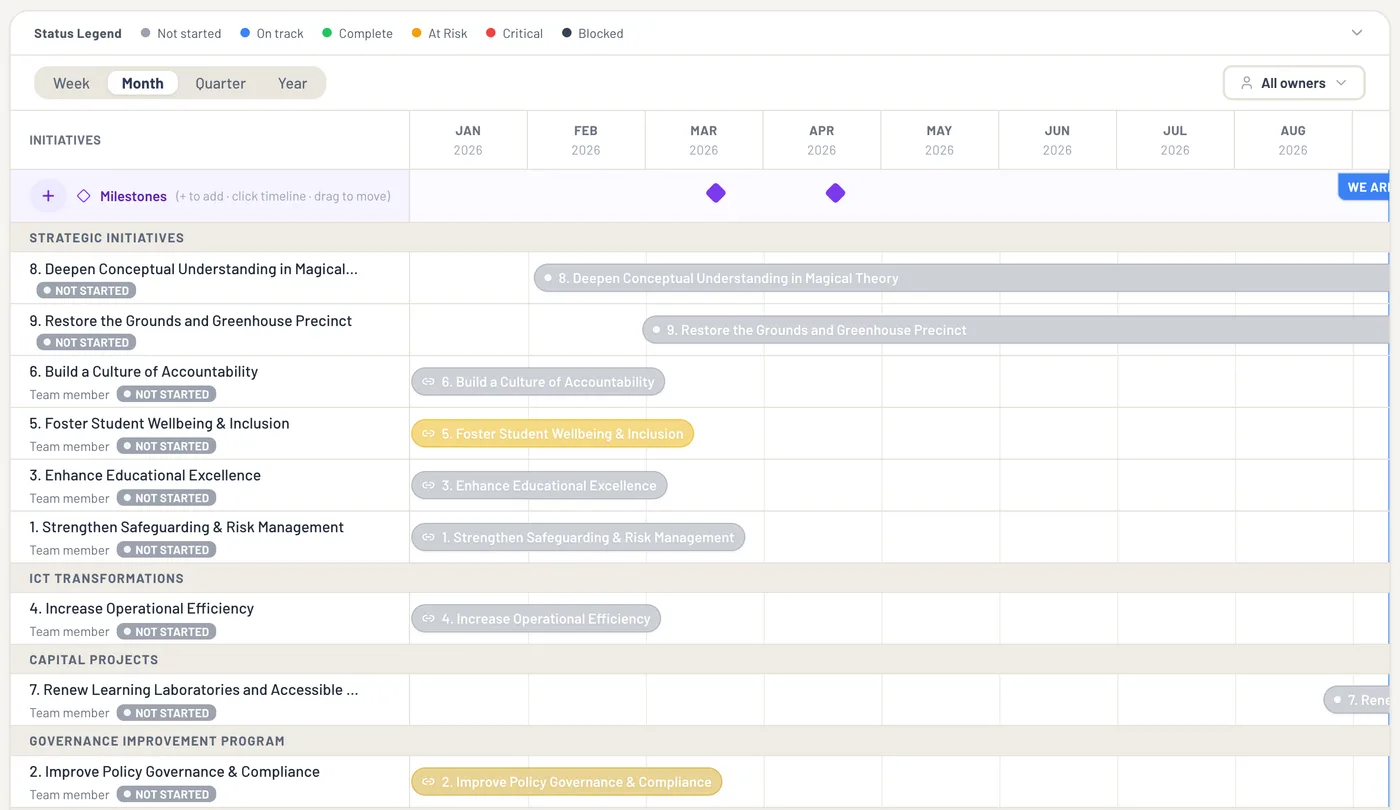Collapse the Status Legend with chevron
The height and width of the screenshot is (810, 1400).
tap(1357, 33)
